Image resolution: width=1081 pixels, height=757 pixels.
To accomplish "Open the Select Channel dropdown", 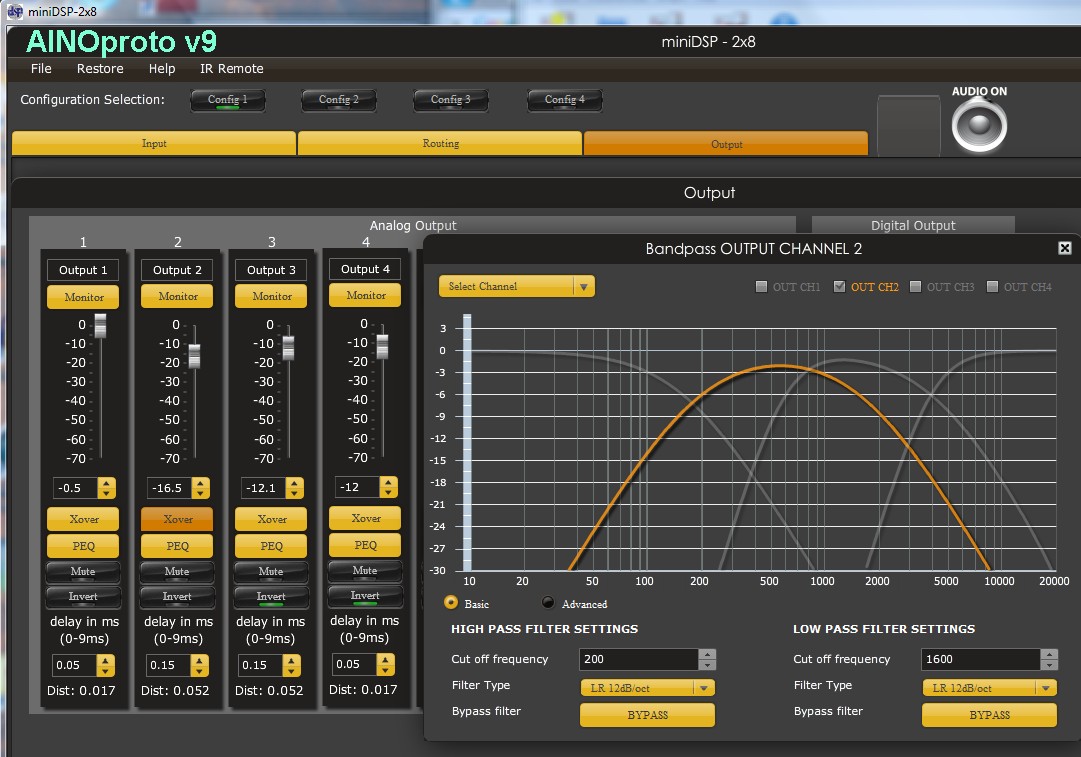I will point(516,286).
